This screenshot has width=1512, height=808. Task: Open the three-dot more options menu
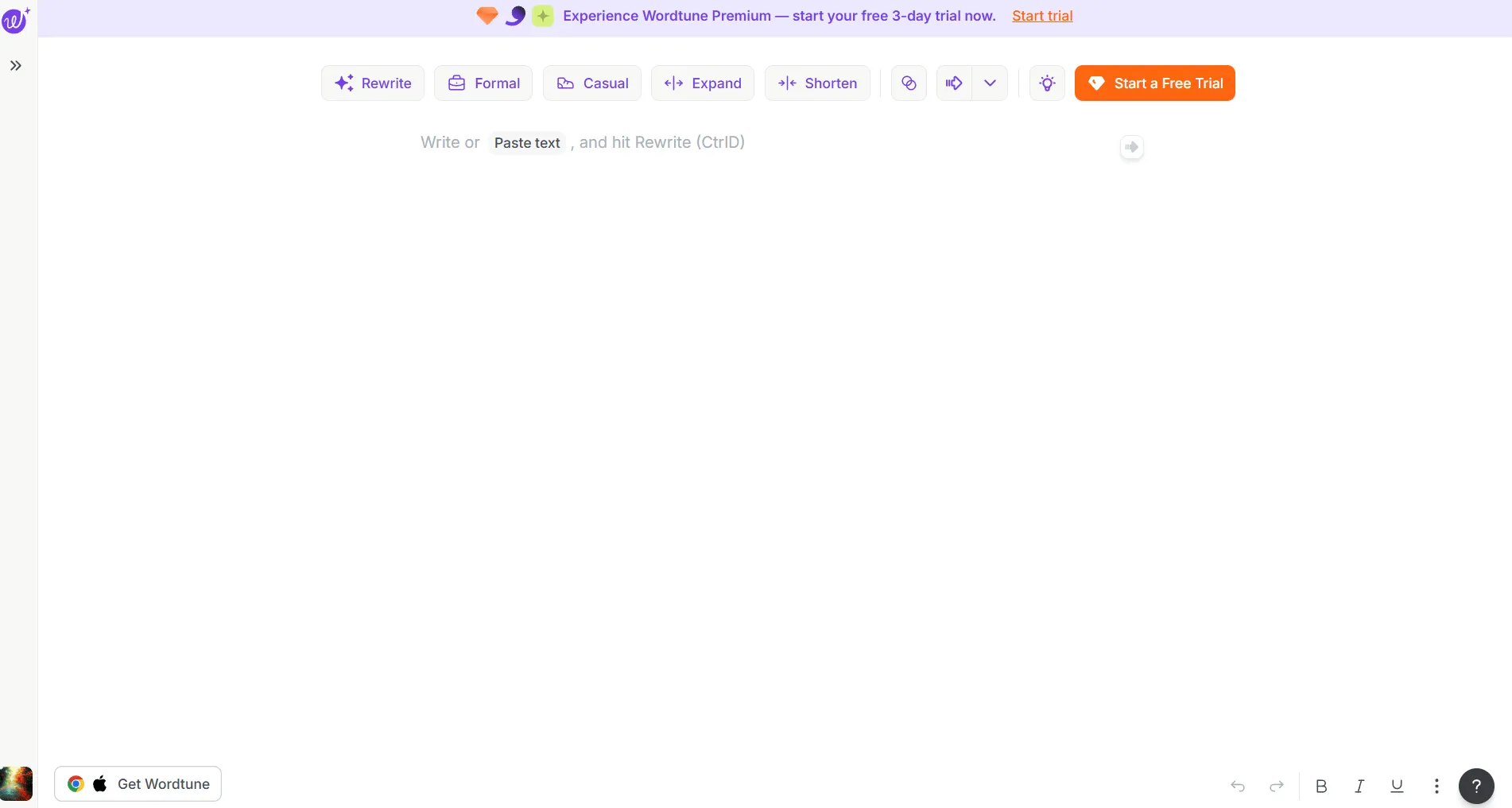[x=1436, y=786]
